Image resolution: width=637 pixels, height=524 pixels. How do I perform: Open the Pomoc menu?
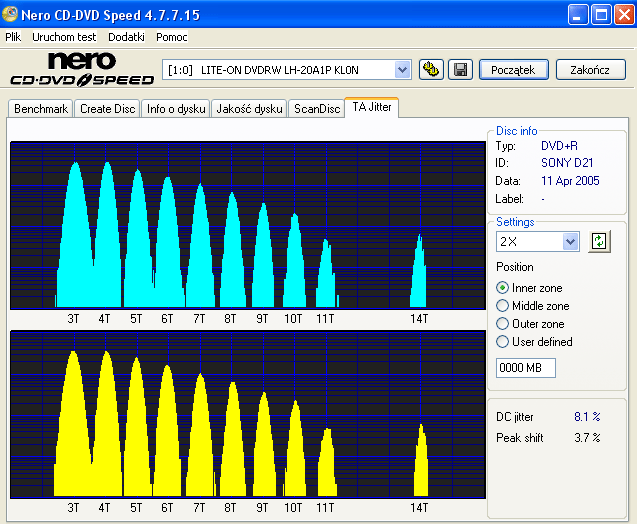[x=171, y=37]
